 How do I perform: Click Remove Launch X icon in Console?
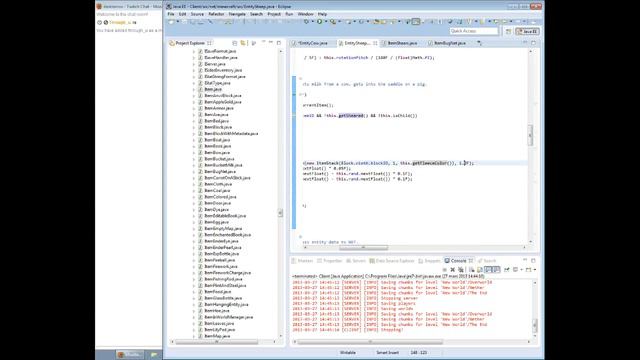pos(452,270)
